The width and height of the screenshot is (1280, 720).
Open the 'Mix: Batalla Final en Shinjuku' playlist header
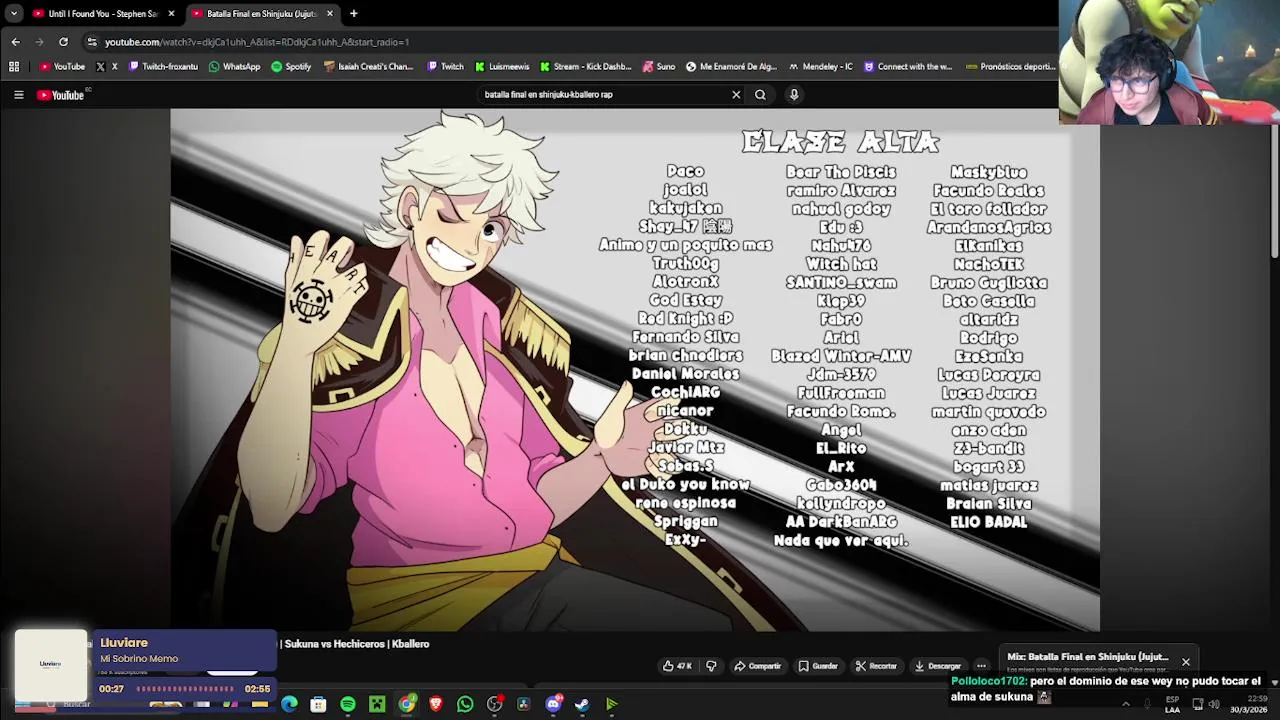click(x=1088, y=657)
